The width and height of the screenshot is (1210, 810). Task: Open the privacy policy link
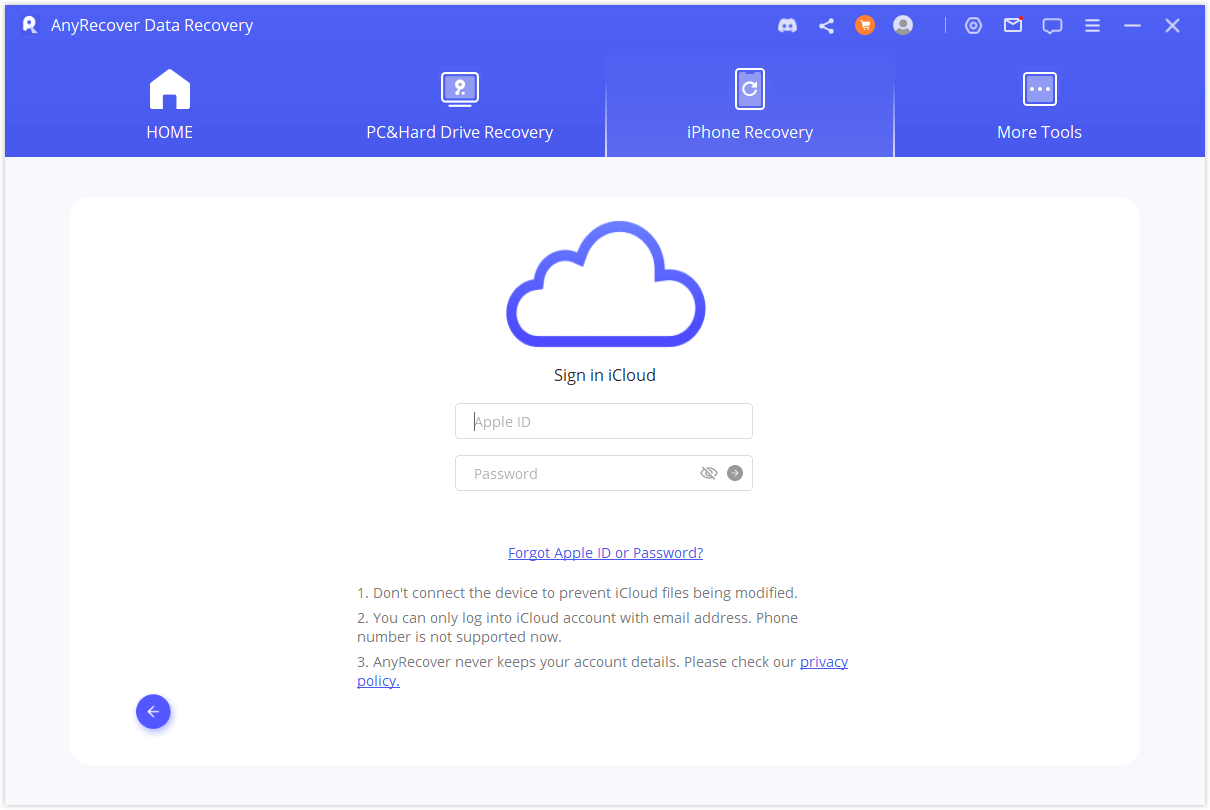[x=823, y=662]
